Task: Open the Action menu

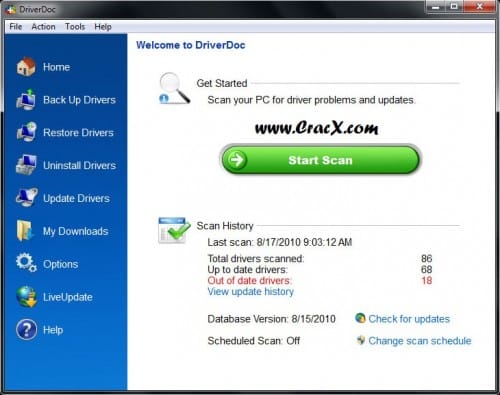Action: (x=43, y=27)
